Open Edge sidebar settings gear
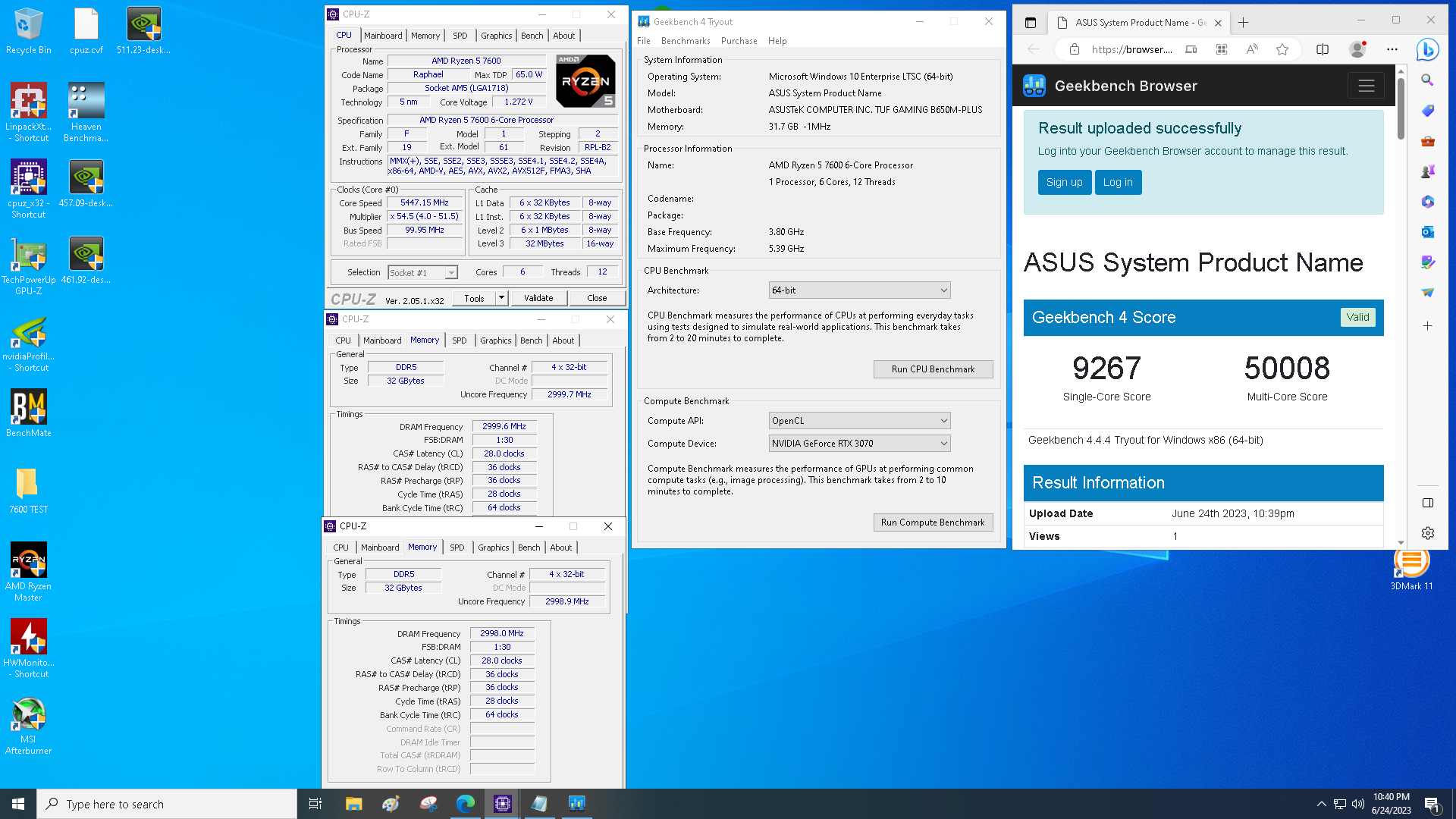 (x=1428, y=533)
